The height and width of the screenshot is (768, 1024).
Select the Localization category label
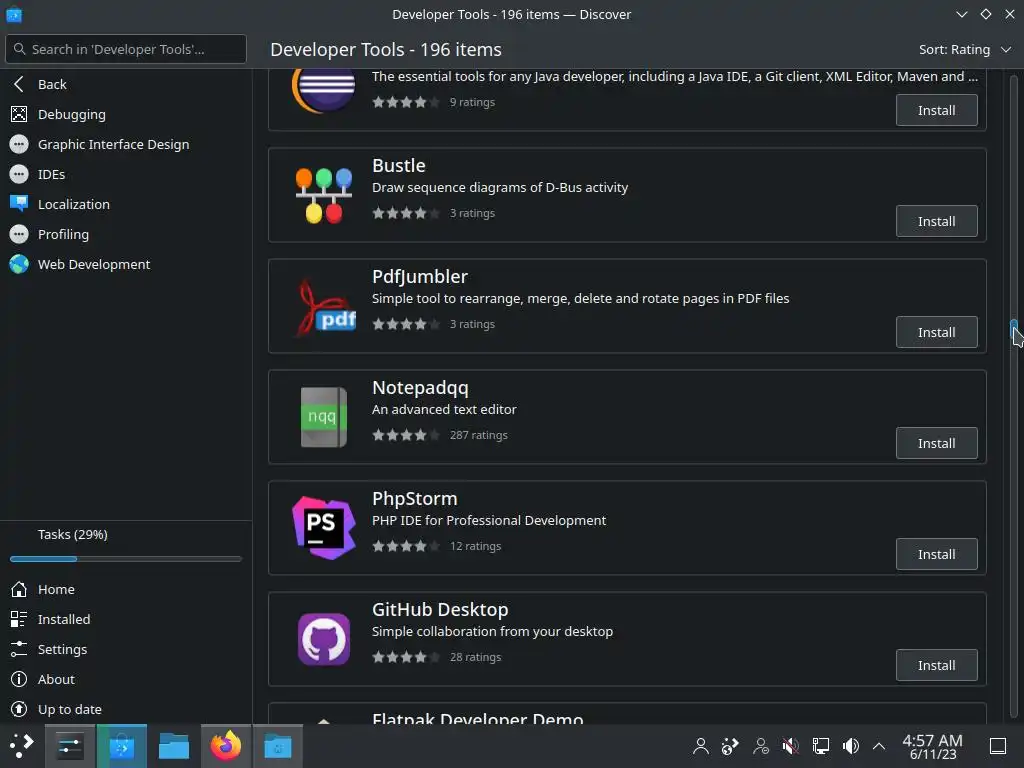[x=74, y=204]
